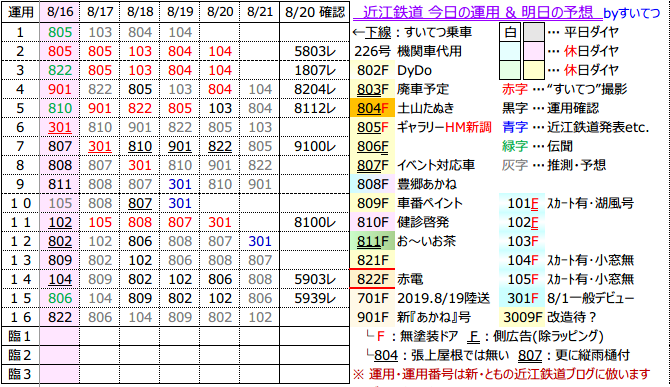This screenshot has width=670, height=387.
Task: Select the 8/17 column header
Action: point(100,12)
